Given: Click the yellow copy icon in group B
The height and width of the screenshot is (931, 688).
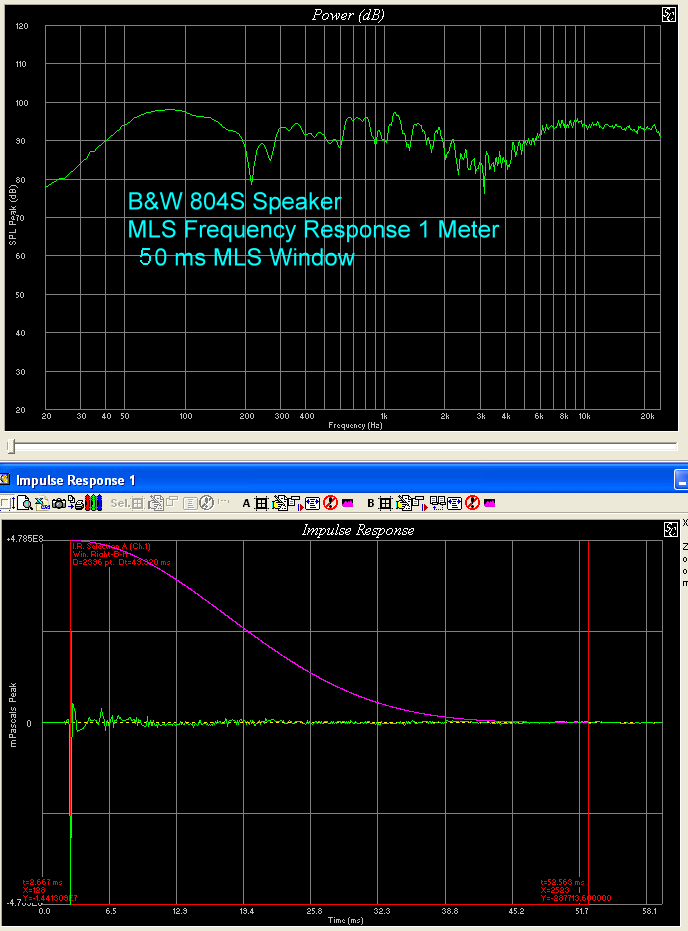Looking at the screenshot, I should pyautogui.click(x=404, y=504).
